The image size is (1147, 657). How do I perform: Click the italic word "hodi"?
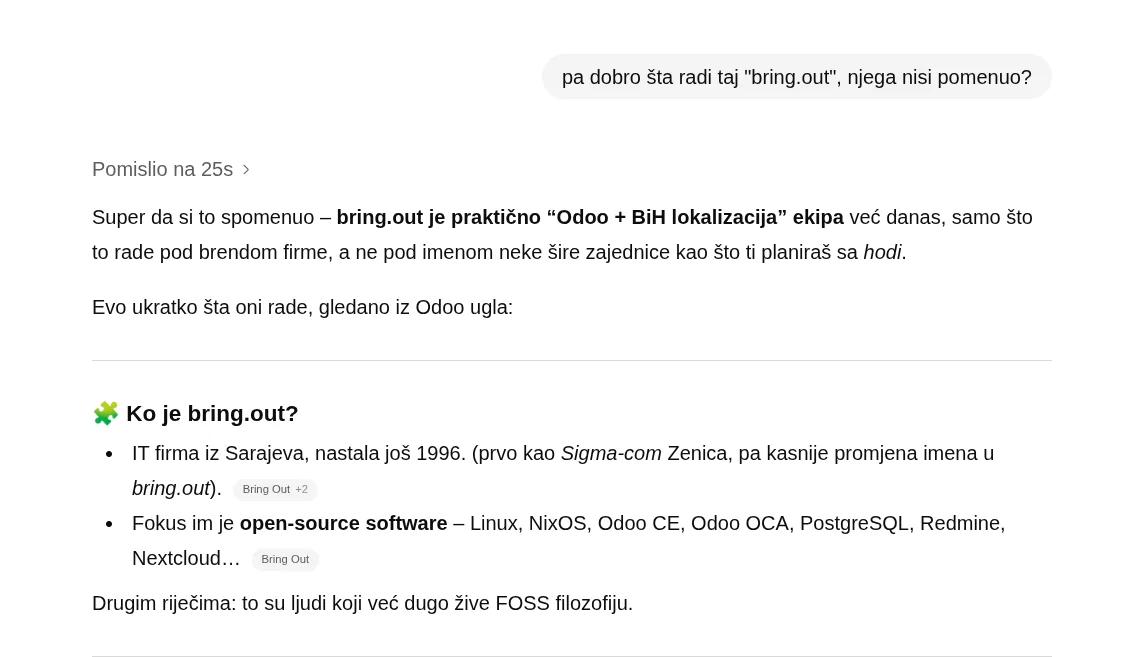click(x=882, y=252)
